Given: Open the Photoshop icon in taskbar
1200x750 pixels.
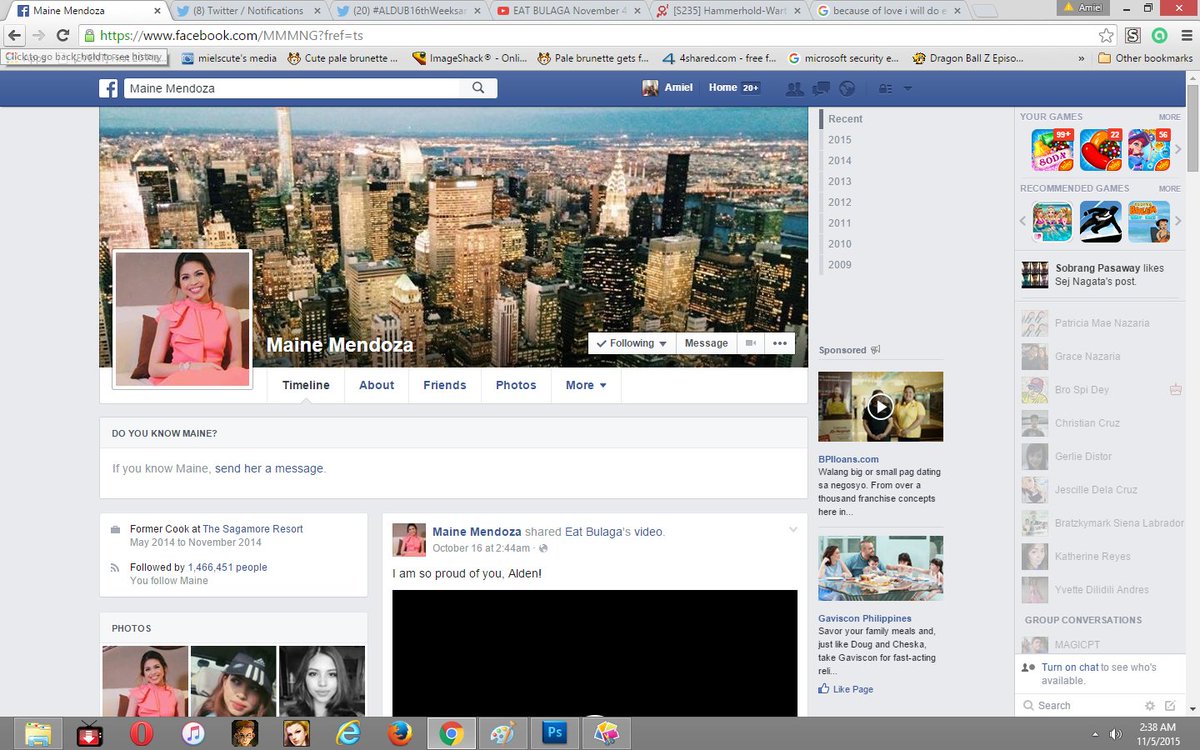Looking at the screenshot, I should click(x=554, y=733).
